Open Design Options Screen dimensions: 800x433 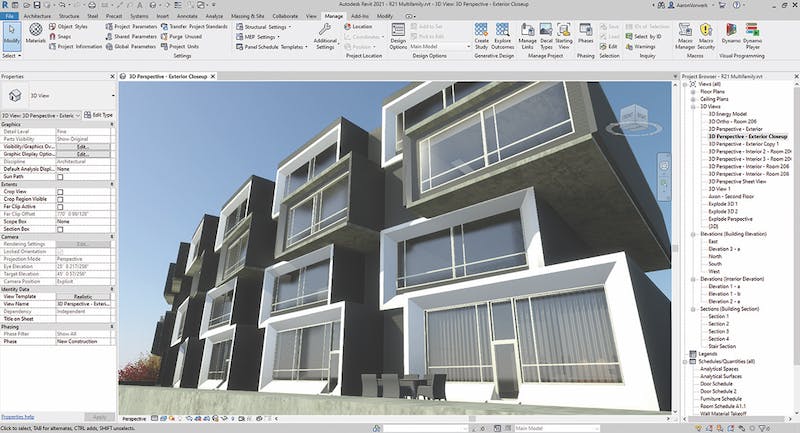pyautogui.click(x=398, y=36)
